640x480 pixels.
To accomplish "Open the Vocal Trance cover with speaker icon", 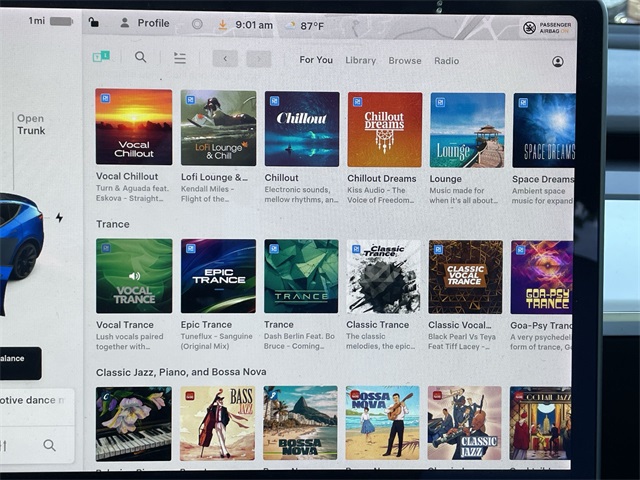I will click(134, 276).
